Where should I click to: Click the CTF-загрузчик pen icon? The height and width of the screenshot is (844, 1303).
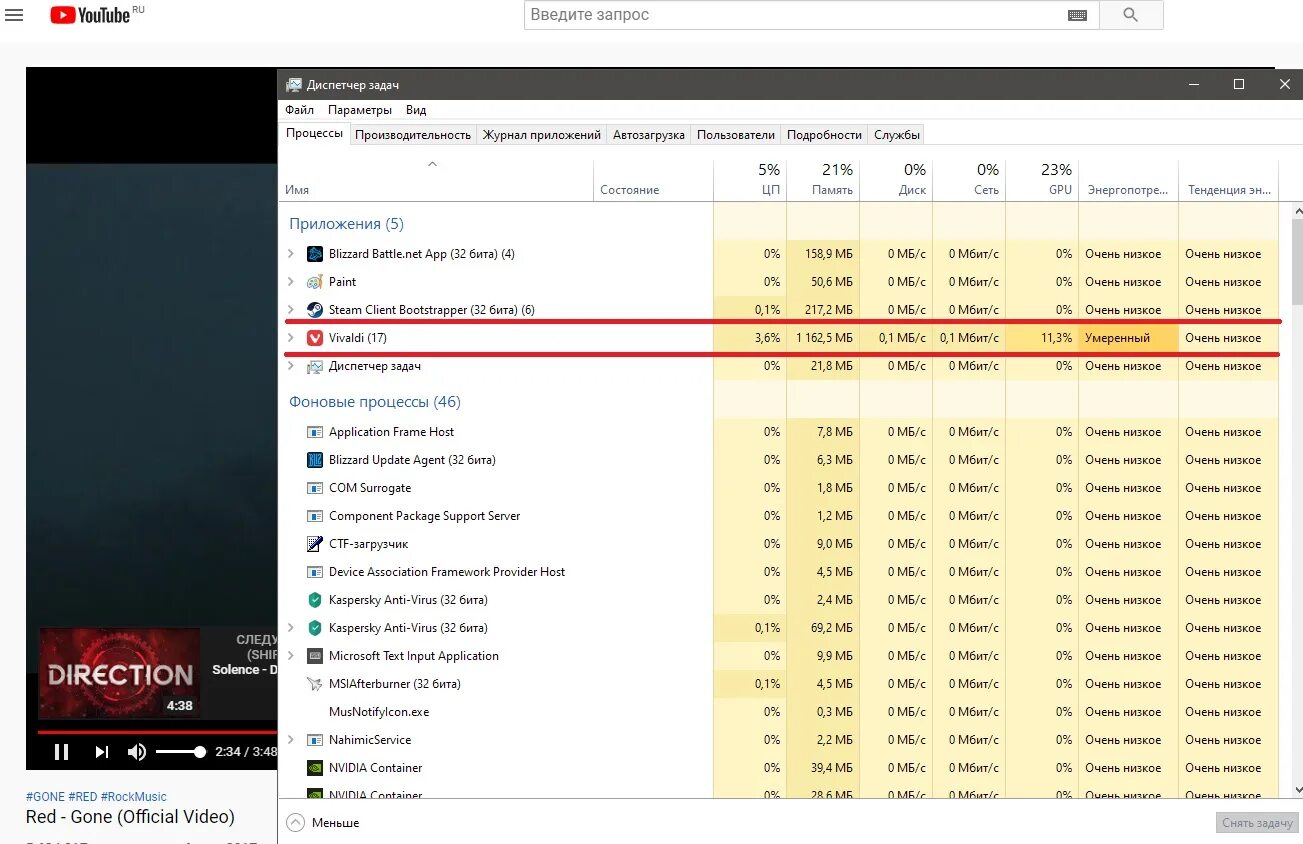coord(315,544)
